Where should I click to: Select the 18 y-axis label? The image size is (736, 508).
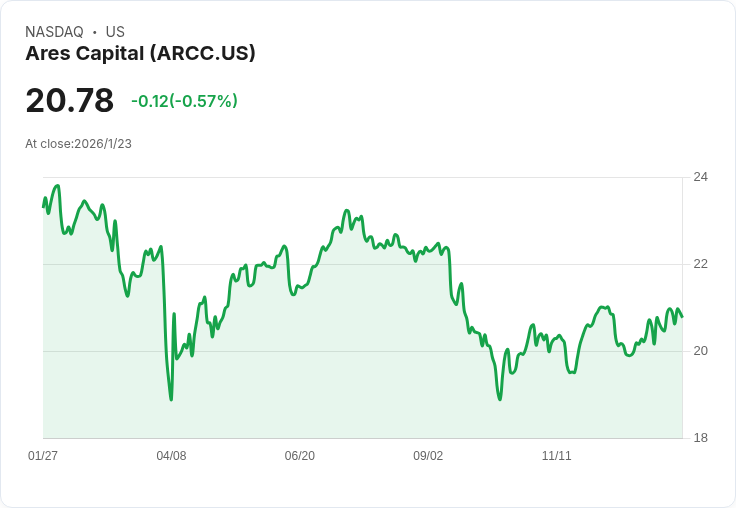point(700,438)
